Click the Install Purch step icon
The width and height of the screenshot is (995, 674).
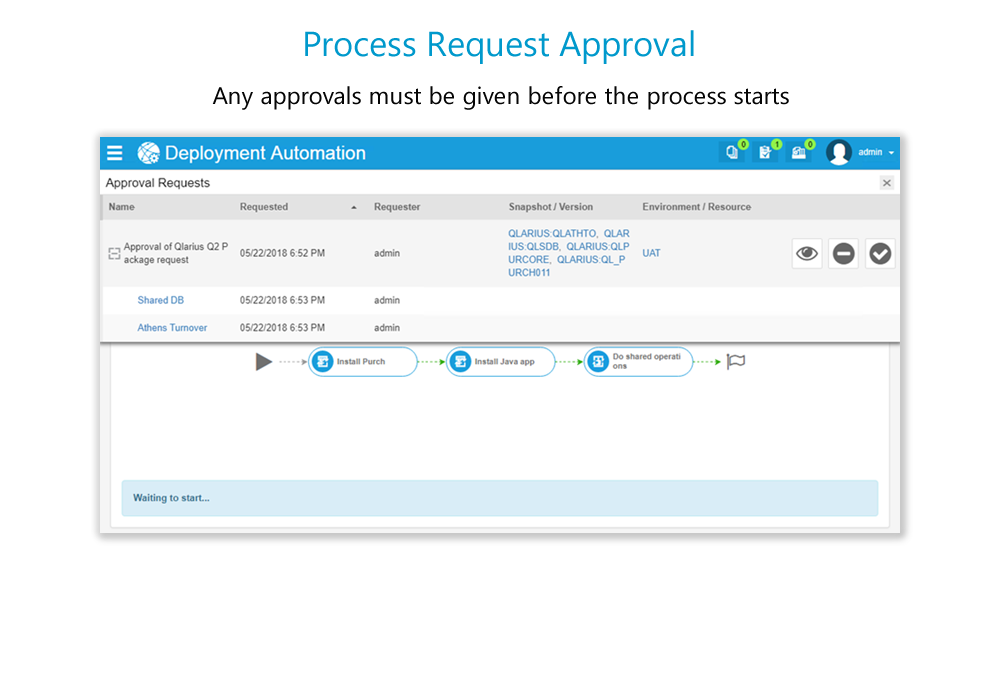click(x=322, y=362)
